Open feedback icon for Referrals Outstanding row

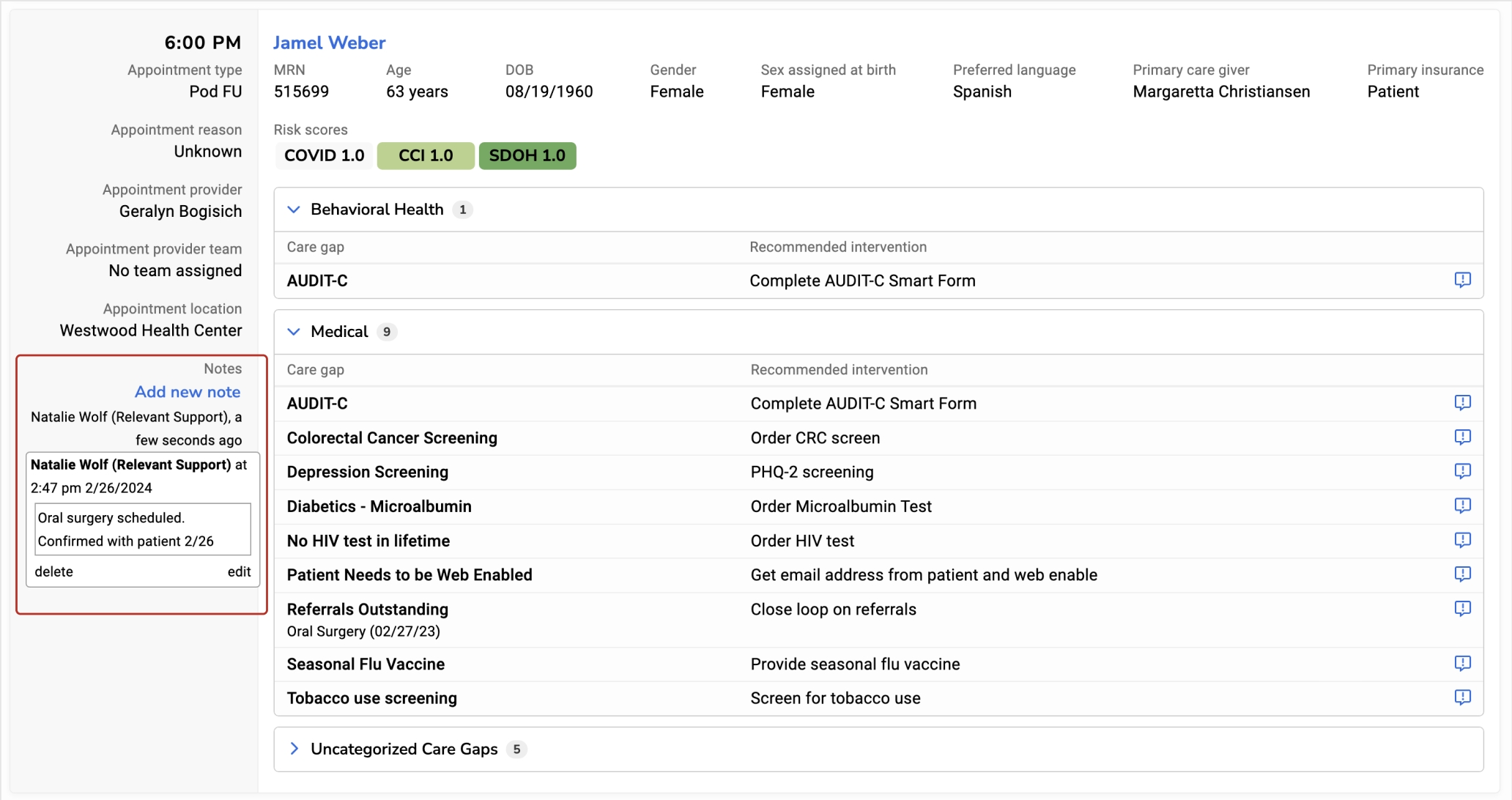pyautogui.click(x=1462, y=609)
